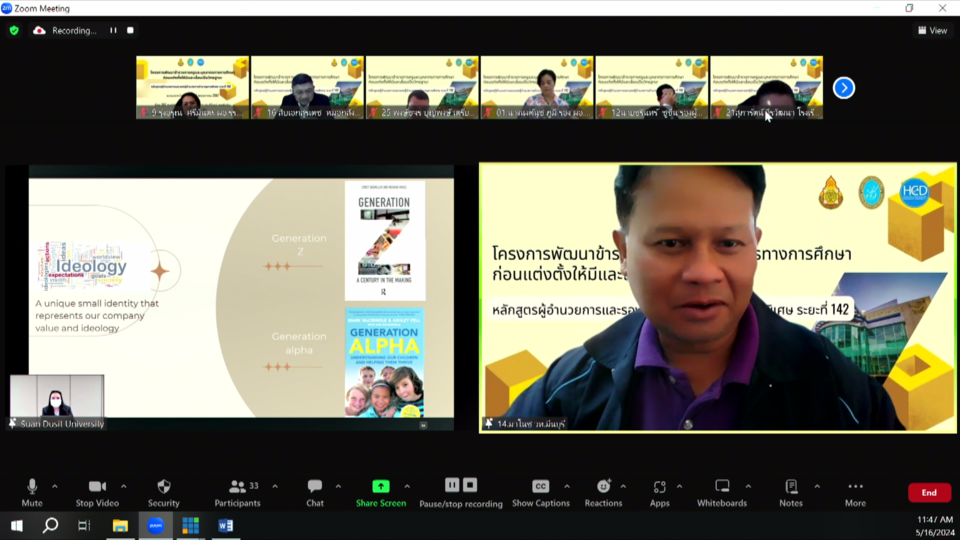Image resolution: width=960 pixels, height=540 pixels.
Task: Click the cloud Recording indicator
Action: [x=66, y=30]
